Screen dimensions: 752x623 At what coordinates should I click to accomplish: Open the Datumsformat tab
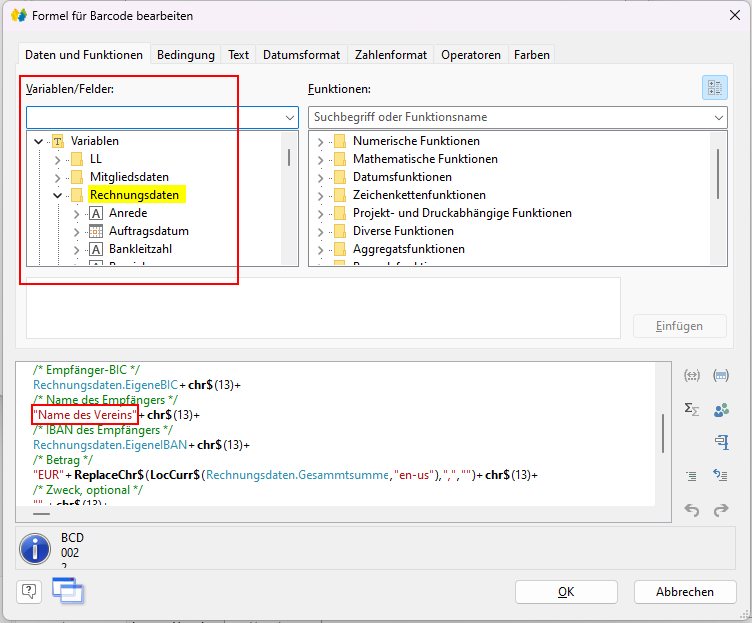click(301, 55)
